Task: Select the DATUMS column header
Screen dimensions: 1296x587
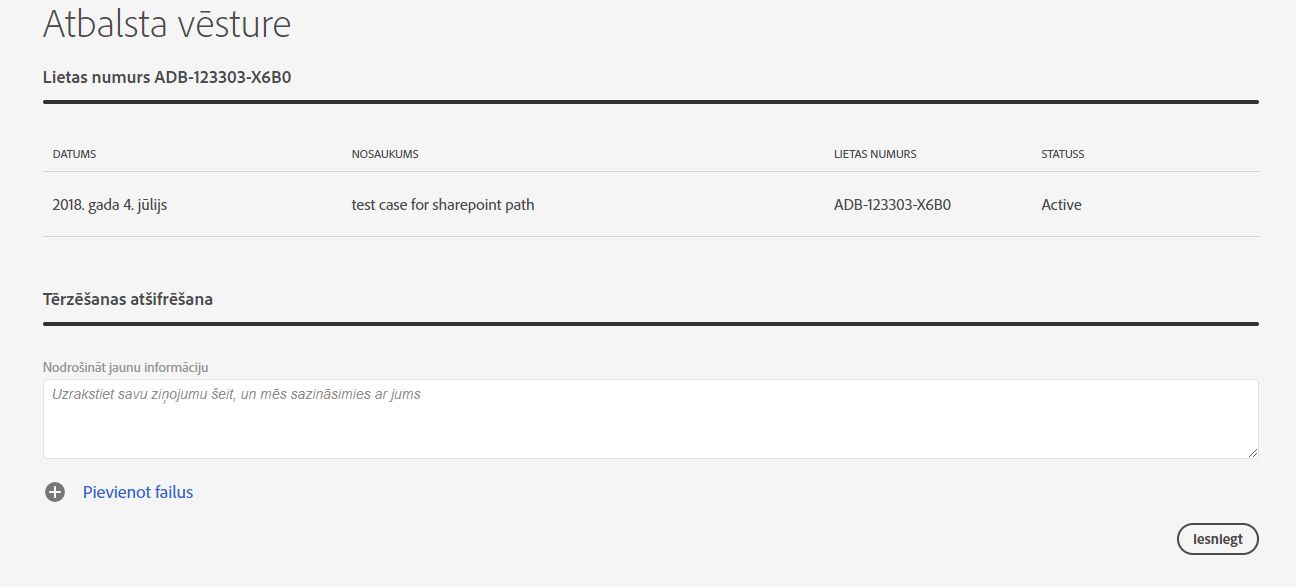Action: coord(74,154)
